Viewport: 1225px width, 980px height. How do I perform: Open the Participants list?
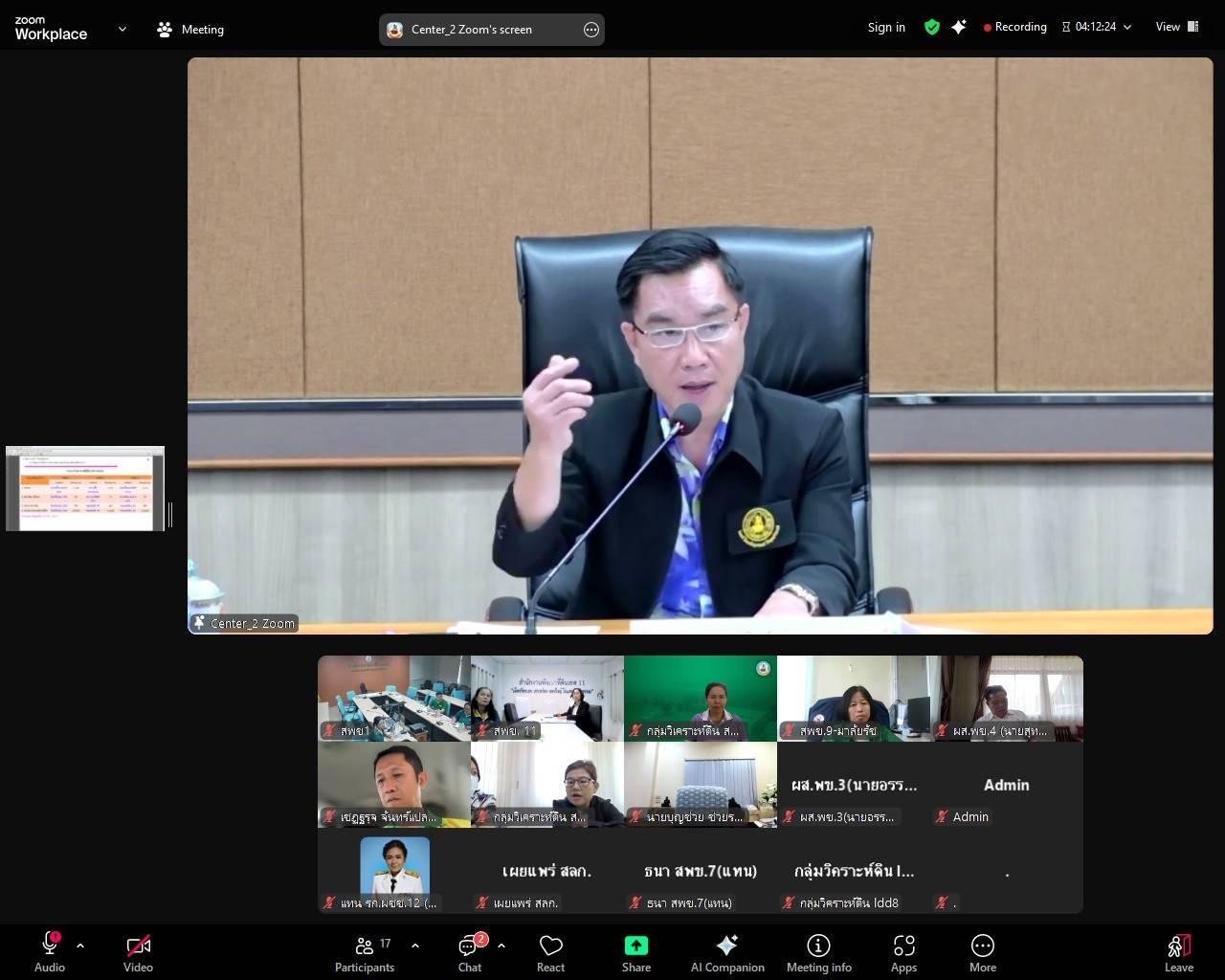point(365,952)
